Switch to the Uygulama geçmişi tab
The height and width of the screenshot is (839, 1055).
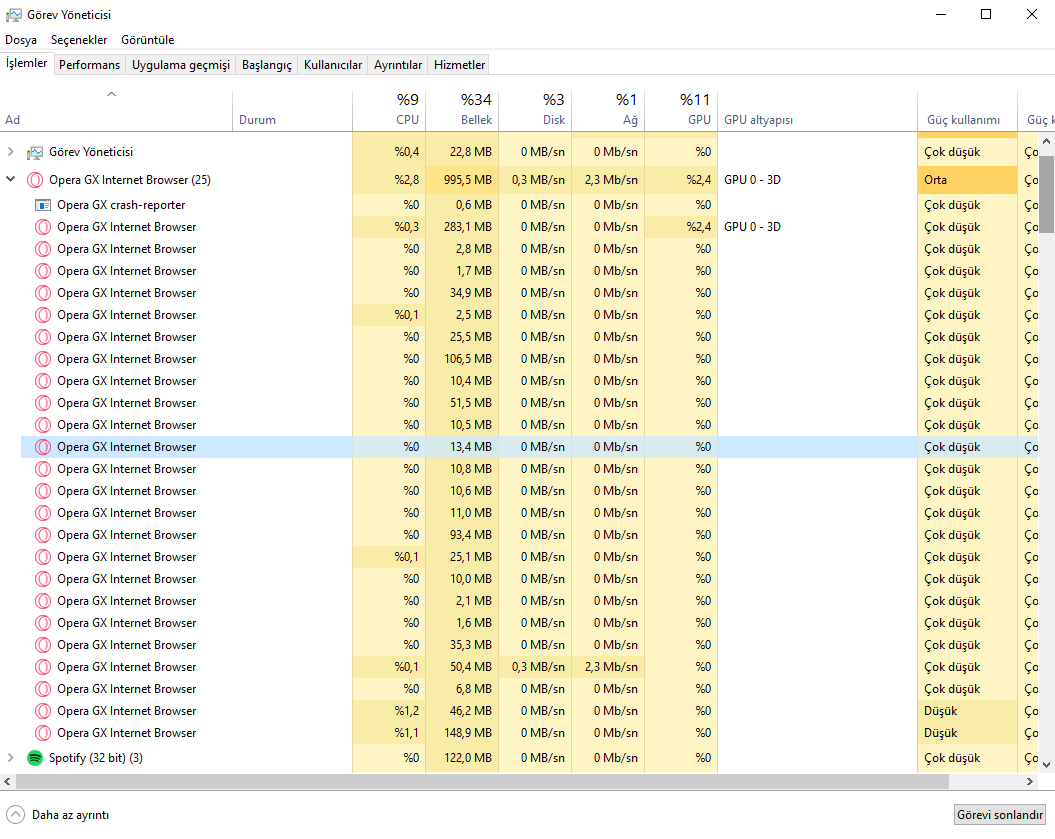[x=180, y=65]
